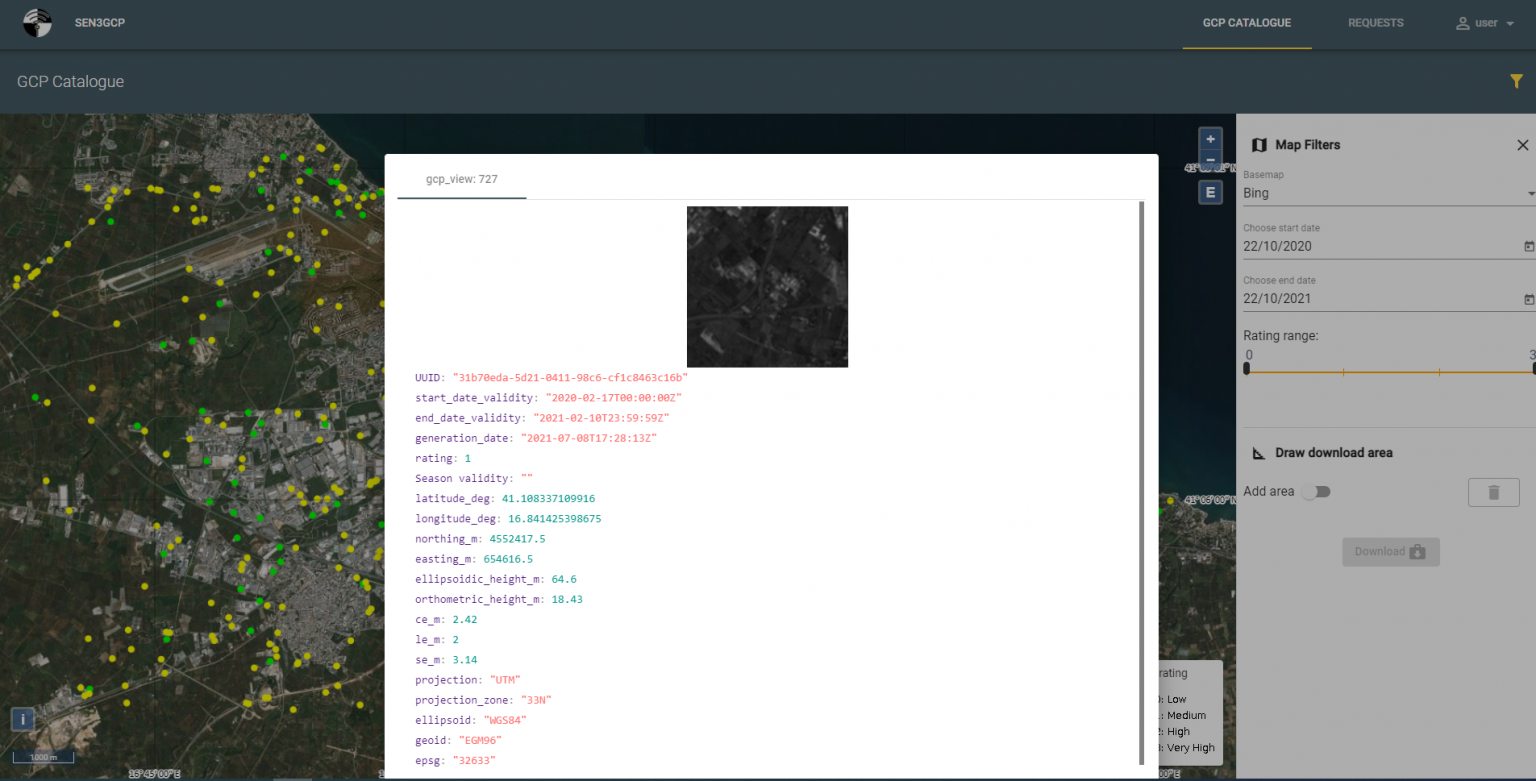Zoom out the map with minus button
This screenshot has width=1536, height=781.
coord(1210,159)
